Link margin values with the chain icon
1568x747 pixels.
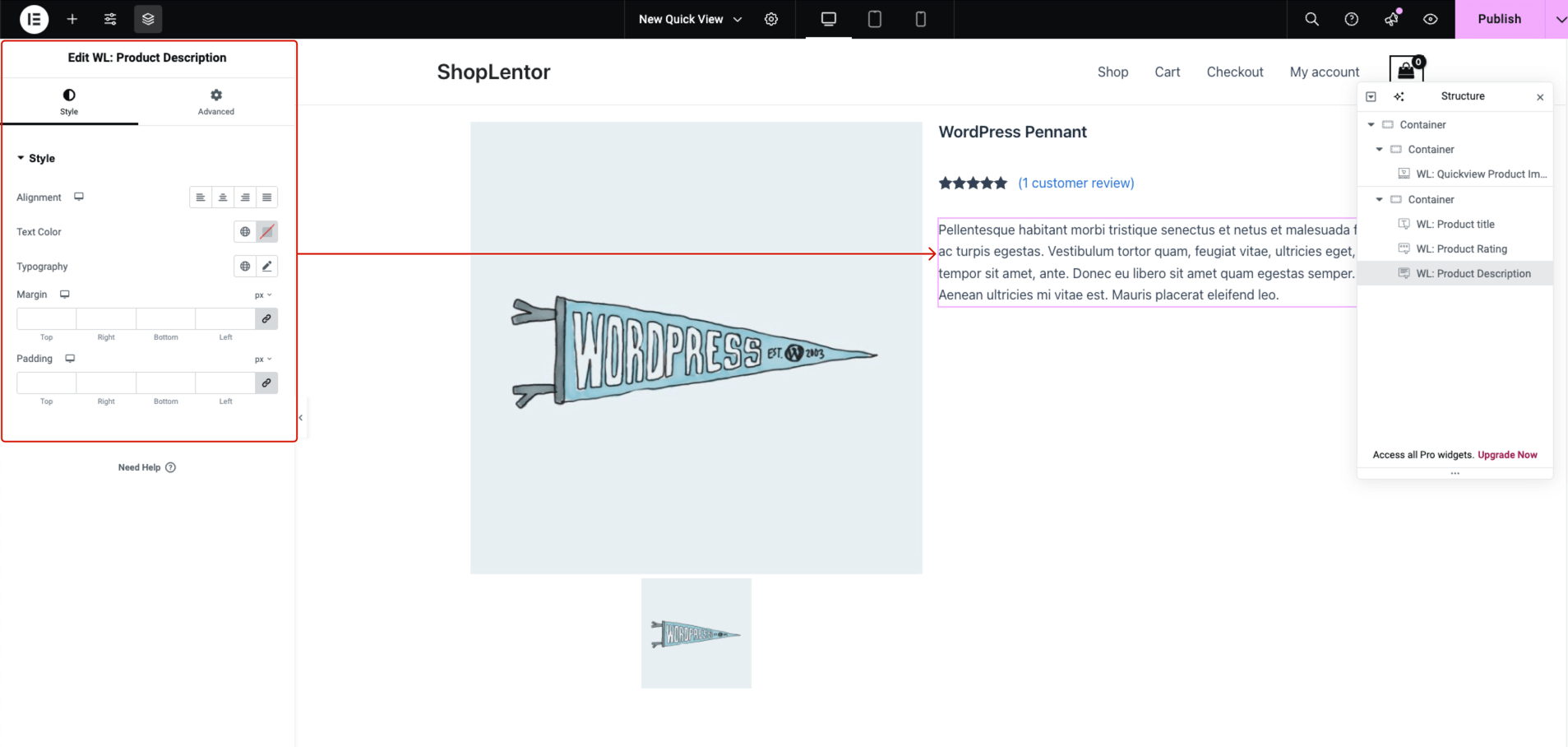tap(266, 319)
